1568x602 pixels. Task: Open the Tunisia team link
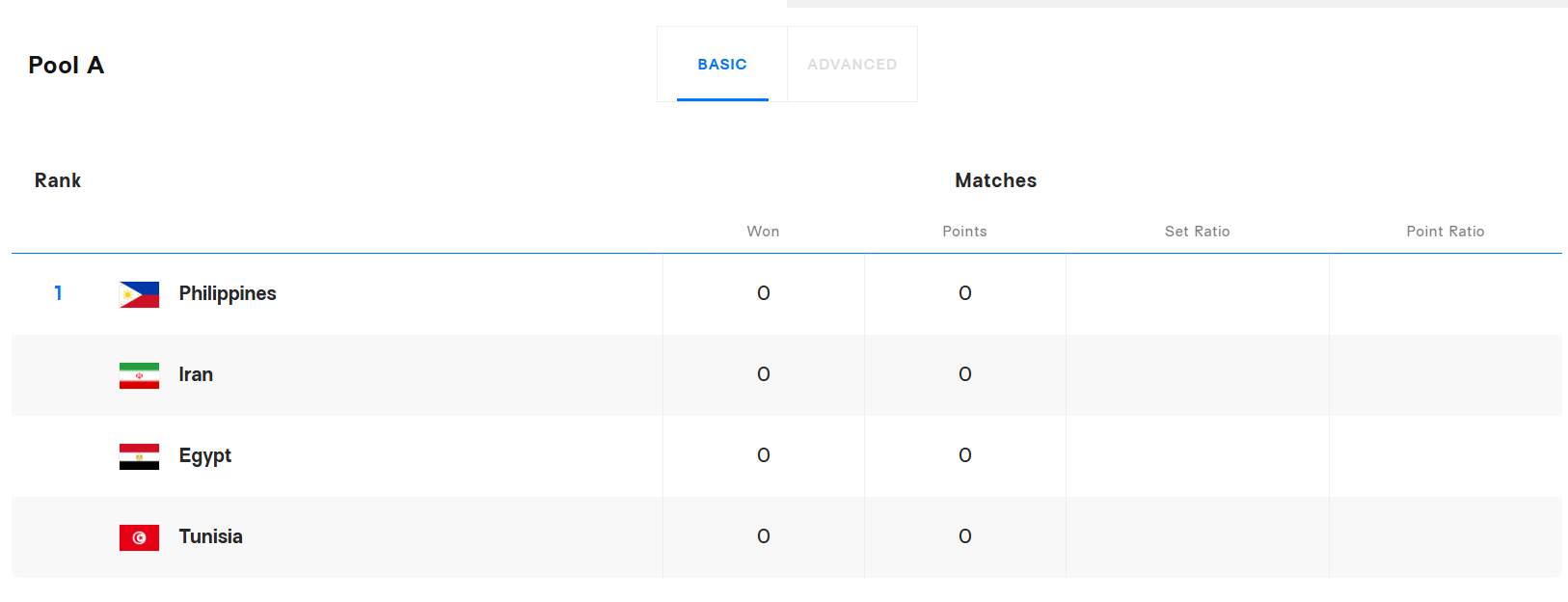[211, 536]
